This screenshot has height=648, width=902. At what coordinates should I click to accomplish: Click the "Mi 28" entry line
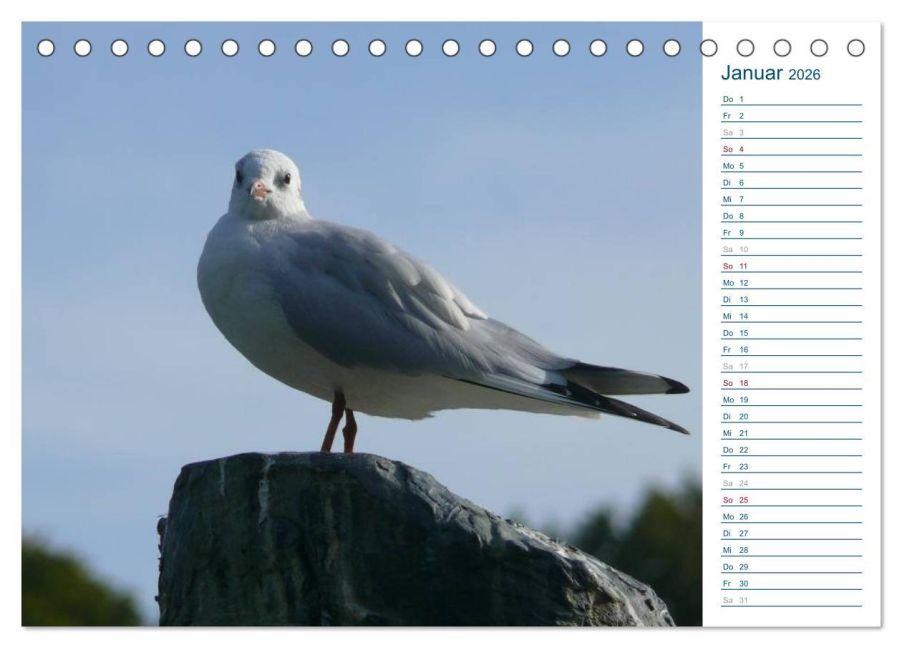point(790,550)
